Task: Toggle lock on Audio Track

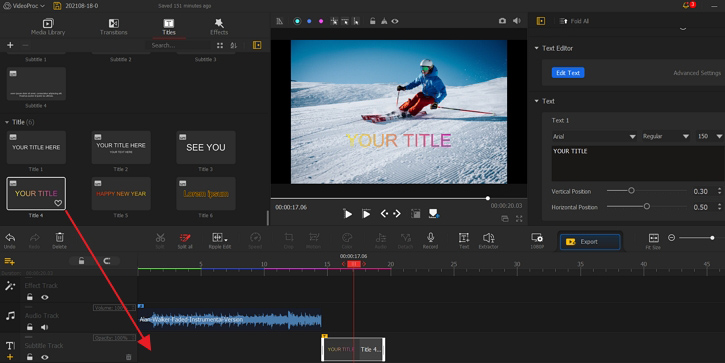Action: [x=30, y=327]
